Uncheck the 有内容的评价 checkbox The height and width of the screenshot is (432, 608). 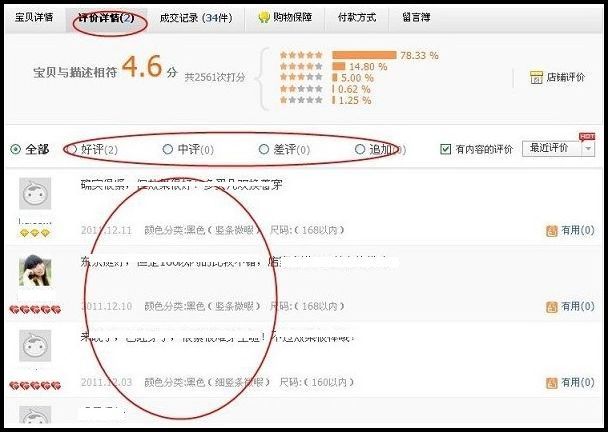(x=446, y=149)
